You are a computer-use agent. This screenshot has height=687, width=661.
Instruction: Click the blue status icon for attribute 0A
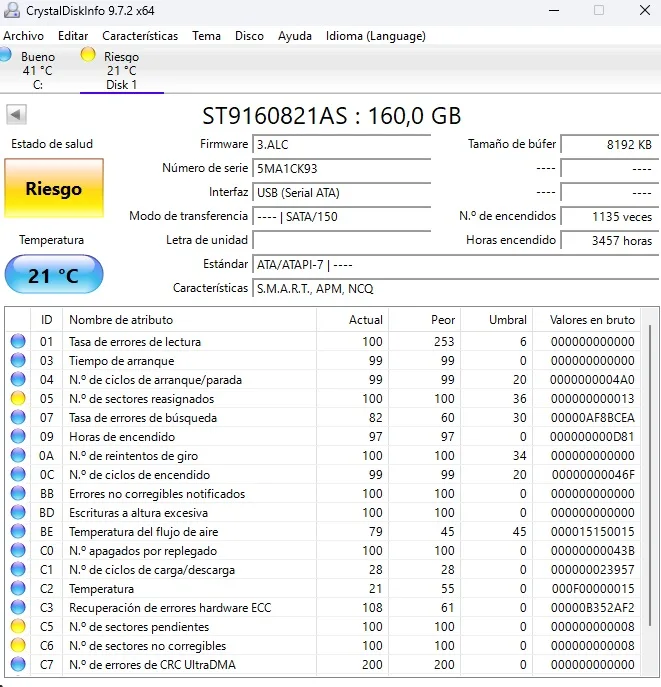point(18,456)
